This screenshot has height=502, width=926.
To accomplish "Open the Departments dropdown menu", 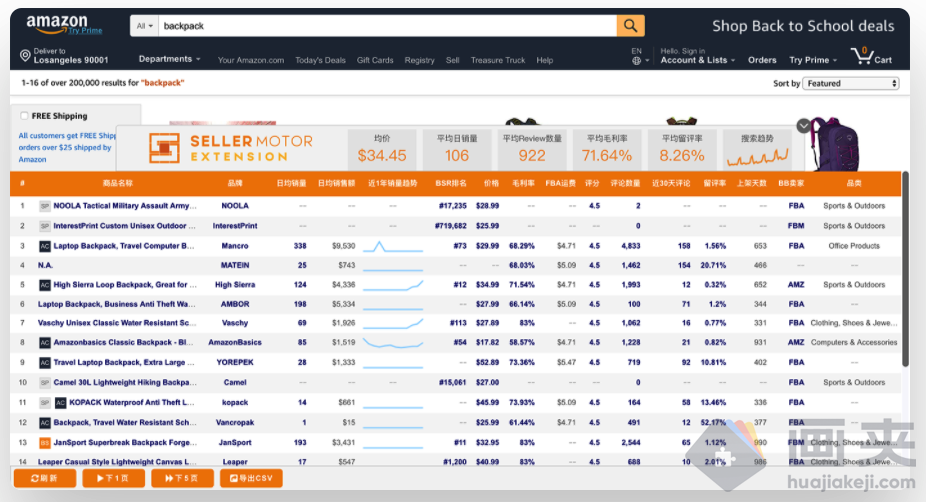I will (169, 60).
